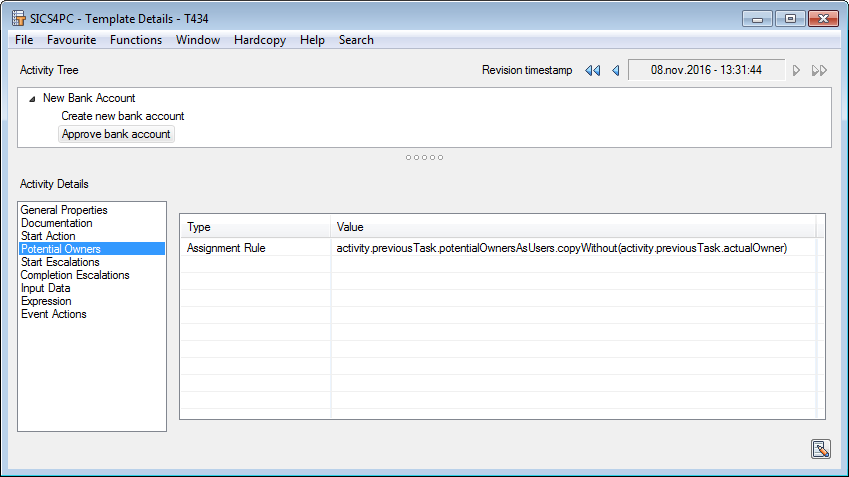Click the SICS4PC application icon in title bar

(x=18, y=18)
